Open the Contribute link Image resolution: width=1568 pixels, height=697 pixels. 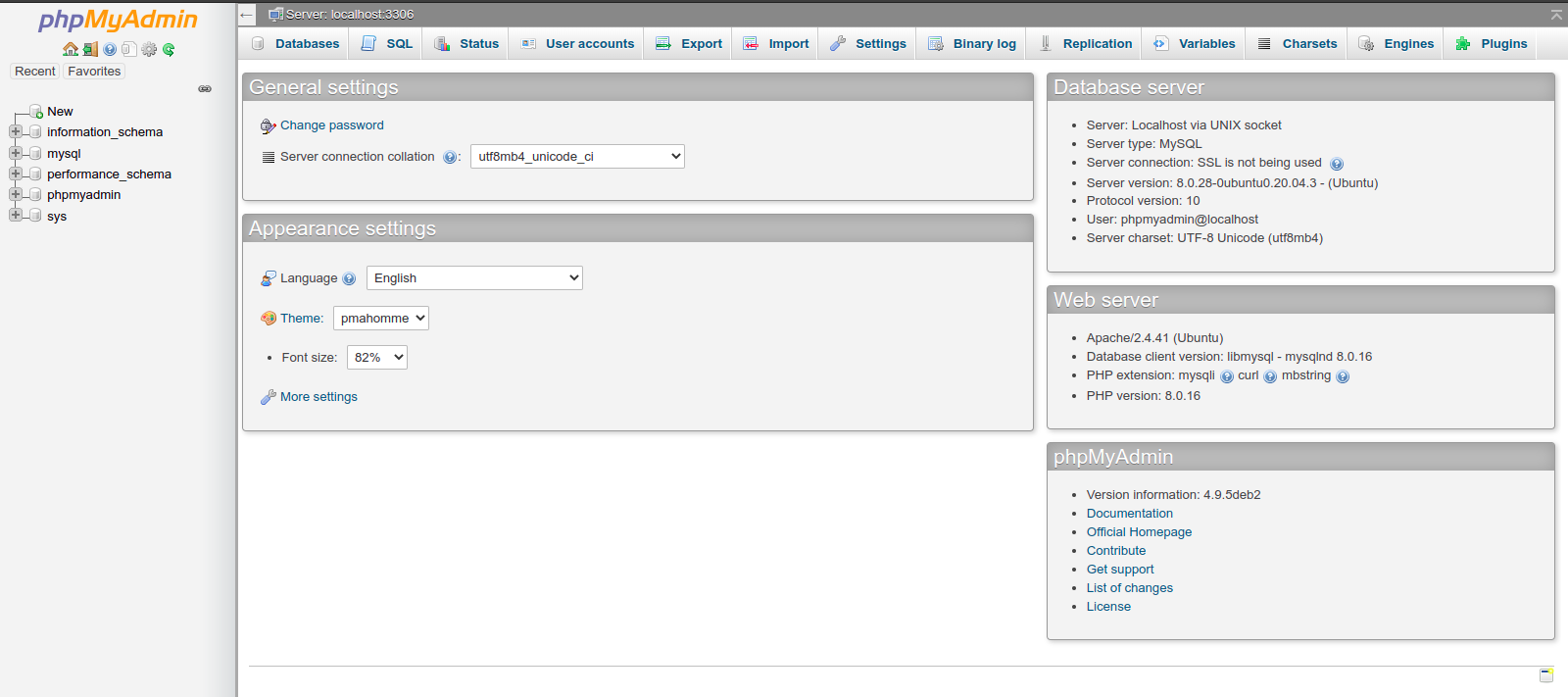(1116, 551)
